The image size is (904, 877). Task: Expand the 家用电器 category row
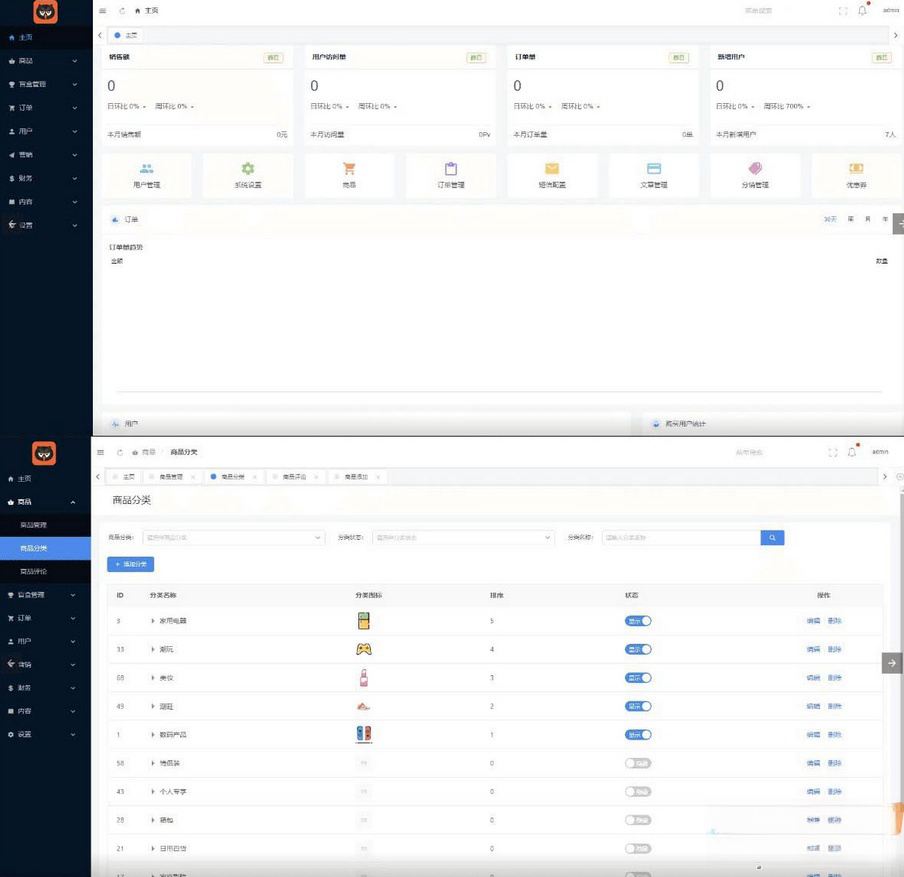(x=153, y=621)
